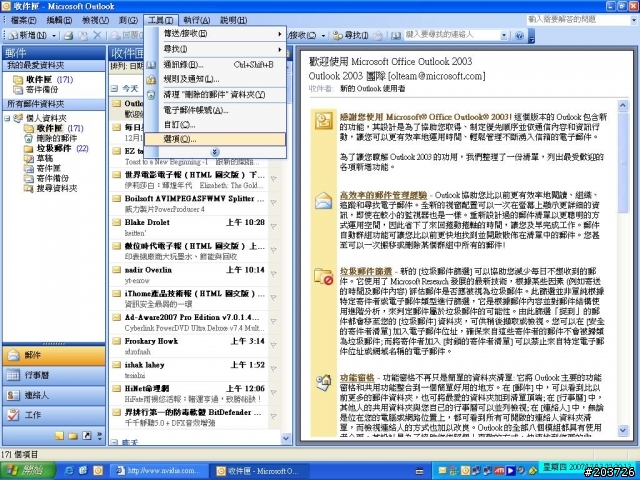Open the nadir Overlin message
Screen dimensions: 640x480
(x=189, y=275)
